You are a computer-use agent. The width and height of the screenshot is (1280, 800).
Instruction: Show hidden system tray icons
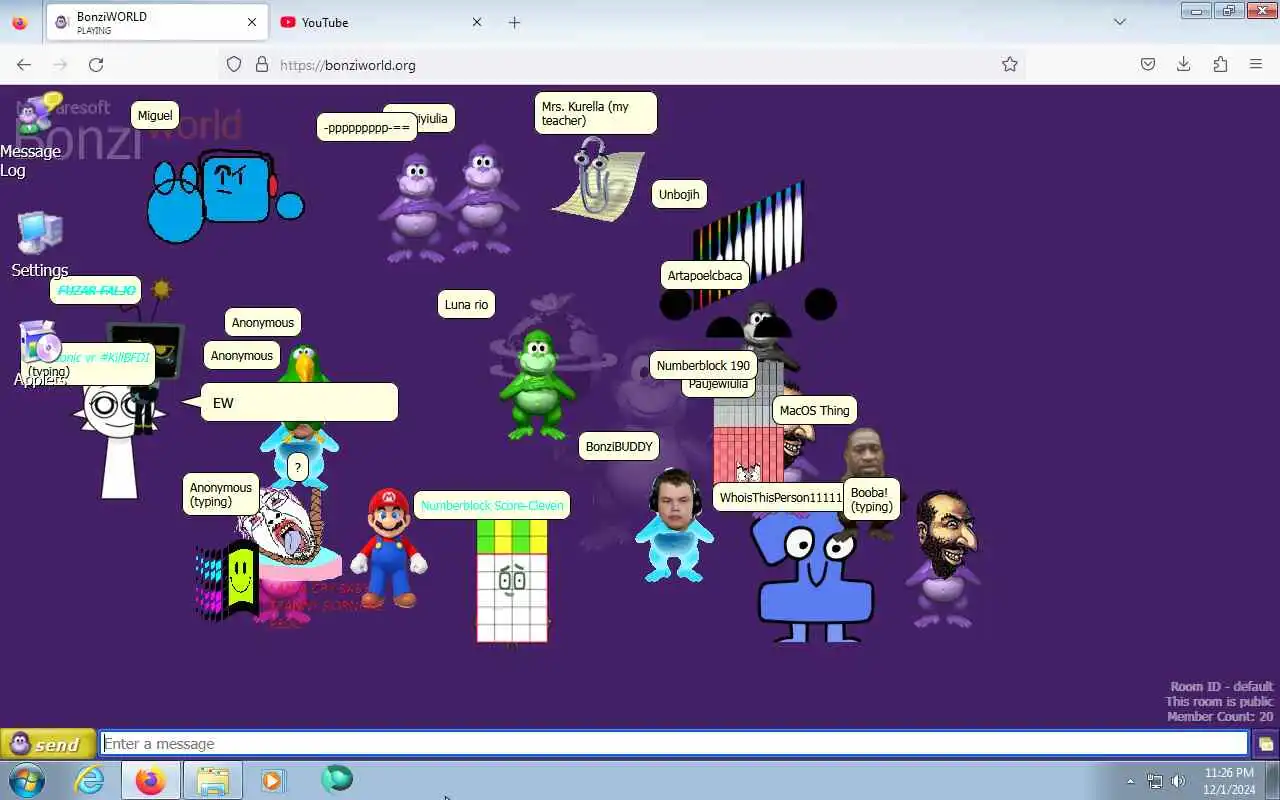1131,781
